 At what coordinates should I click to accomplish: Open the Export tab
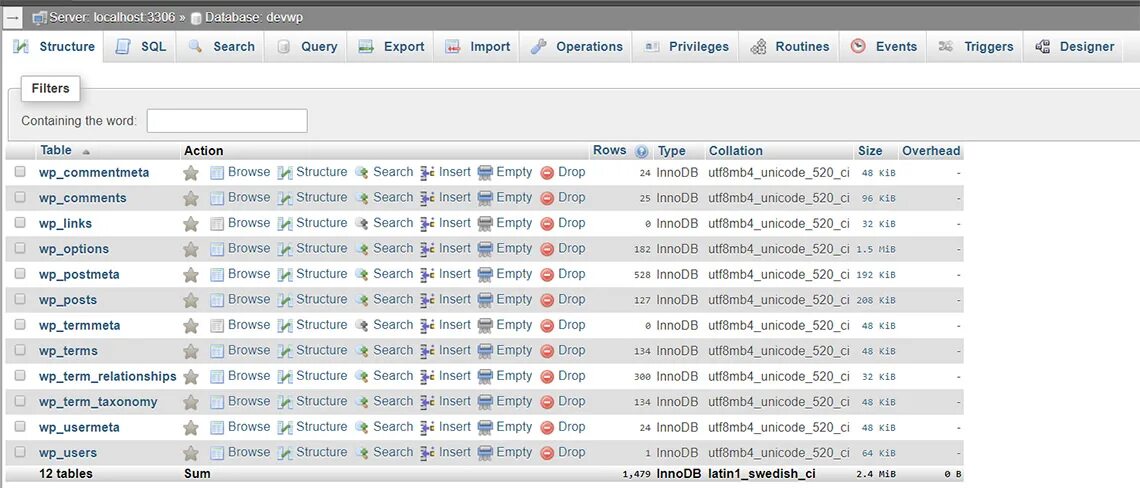(391, 47)
